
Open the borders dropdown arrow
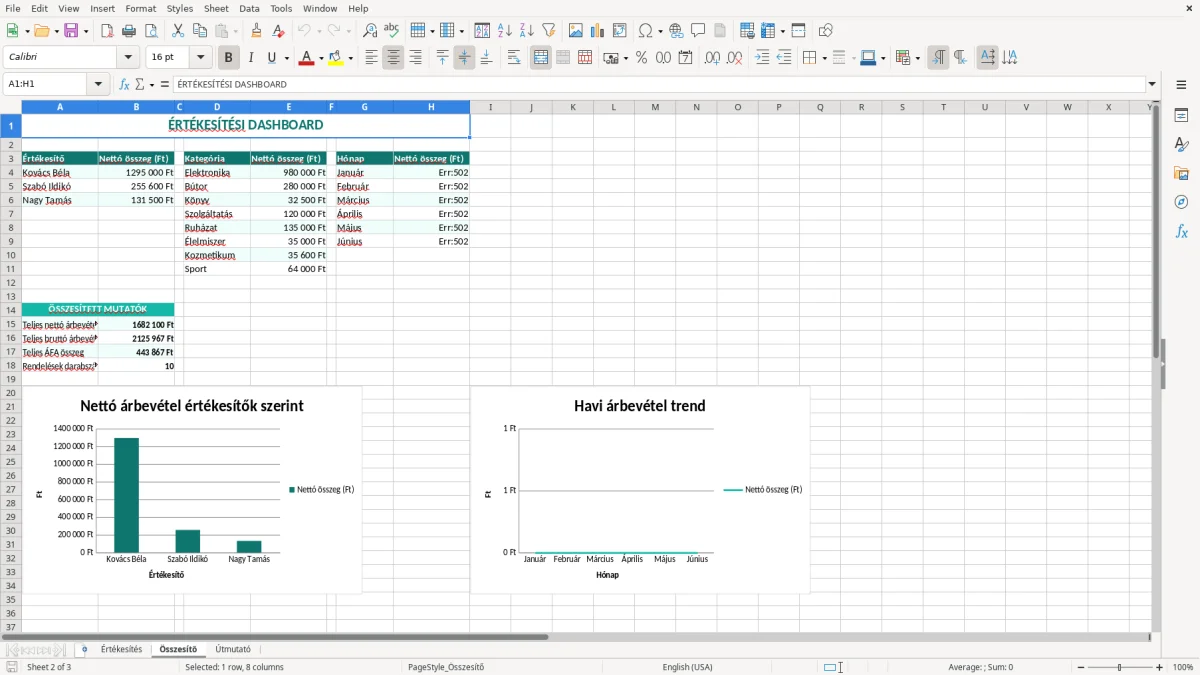[824, 58]
